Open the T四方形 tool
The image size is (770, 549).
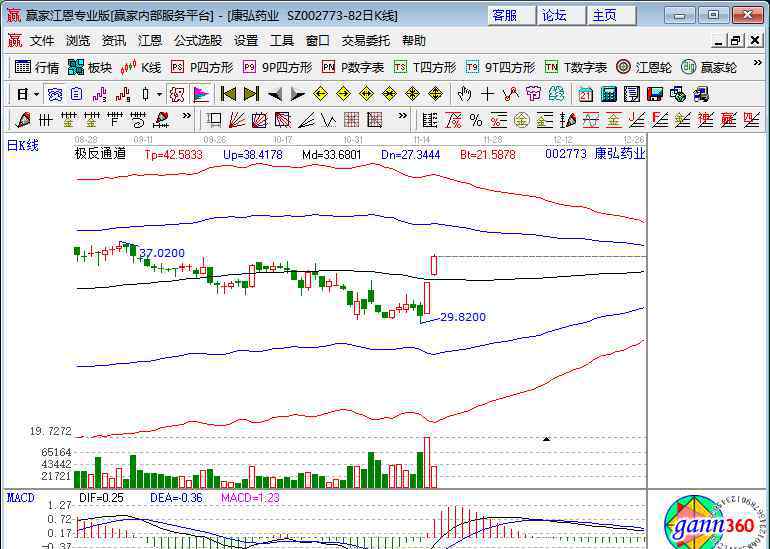pos(425,67)
